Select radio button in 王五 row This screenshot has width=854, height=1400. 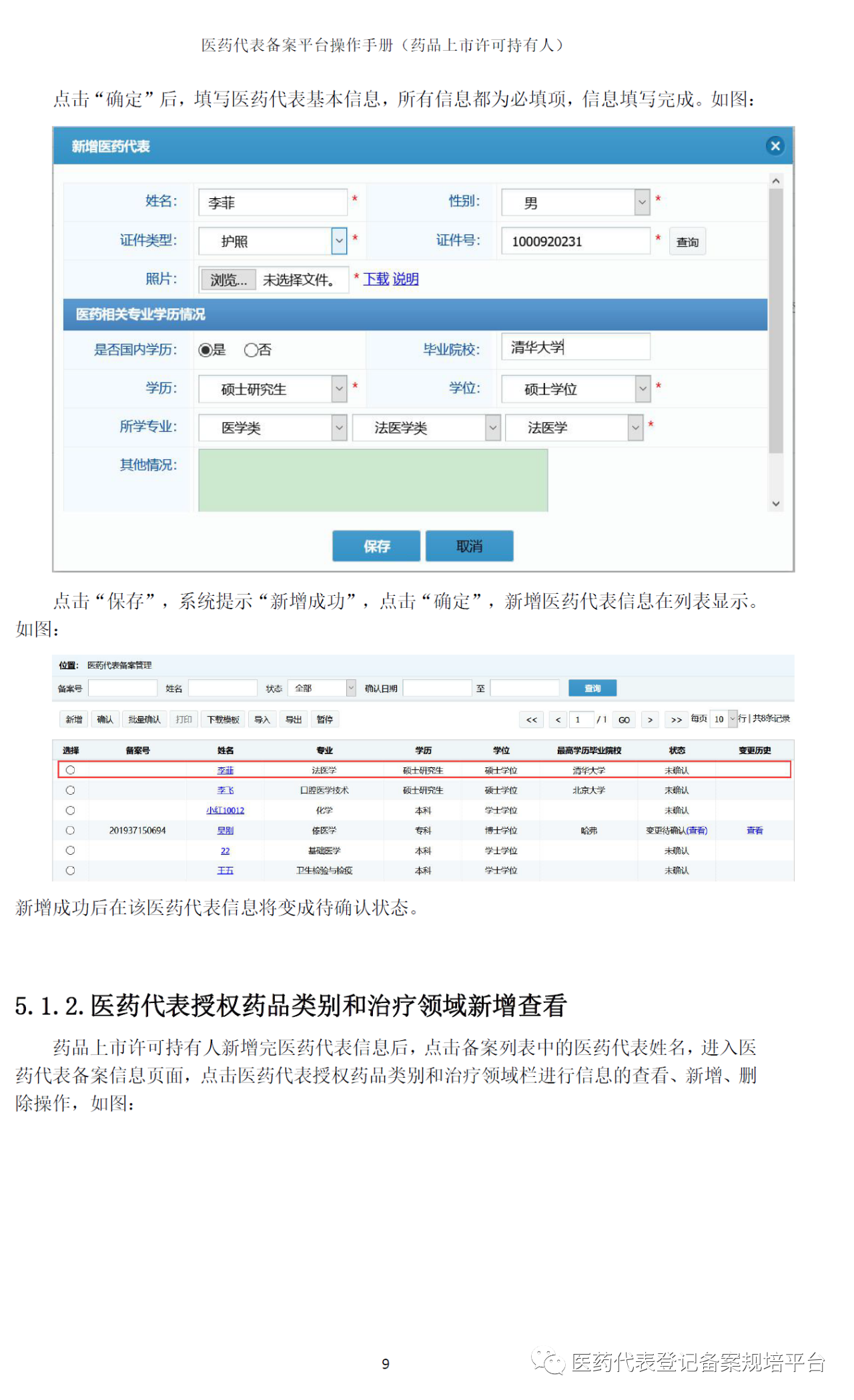tap(70, 870)
